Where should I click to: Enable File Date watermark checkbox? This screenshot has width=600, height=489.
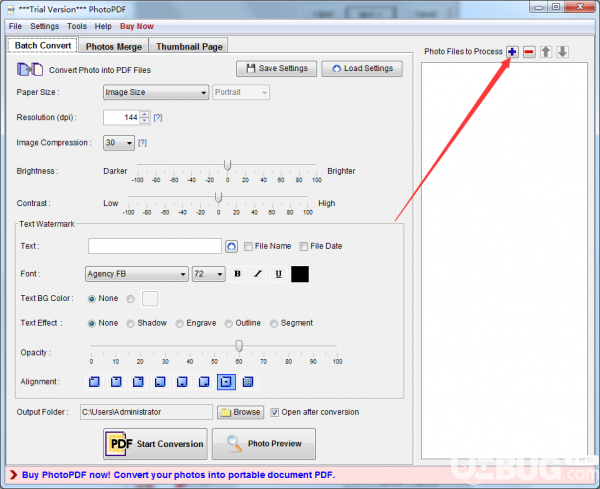pyautogui.click(x=303, y=246)
